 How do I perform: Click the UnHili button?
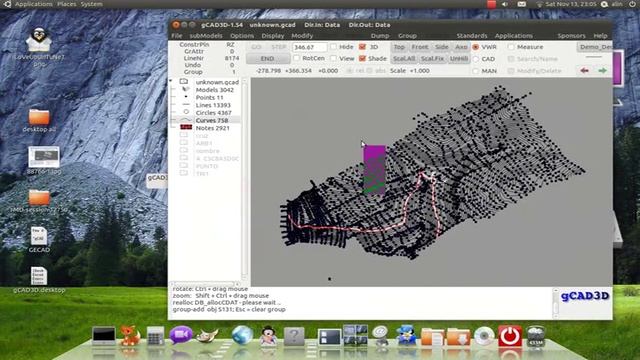pos(458,58)
